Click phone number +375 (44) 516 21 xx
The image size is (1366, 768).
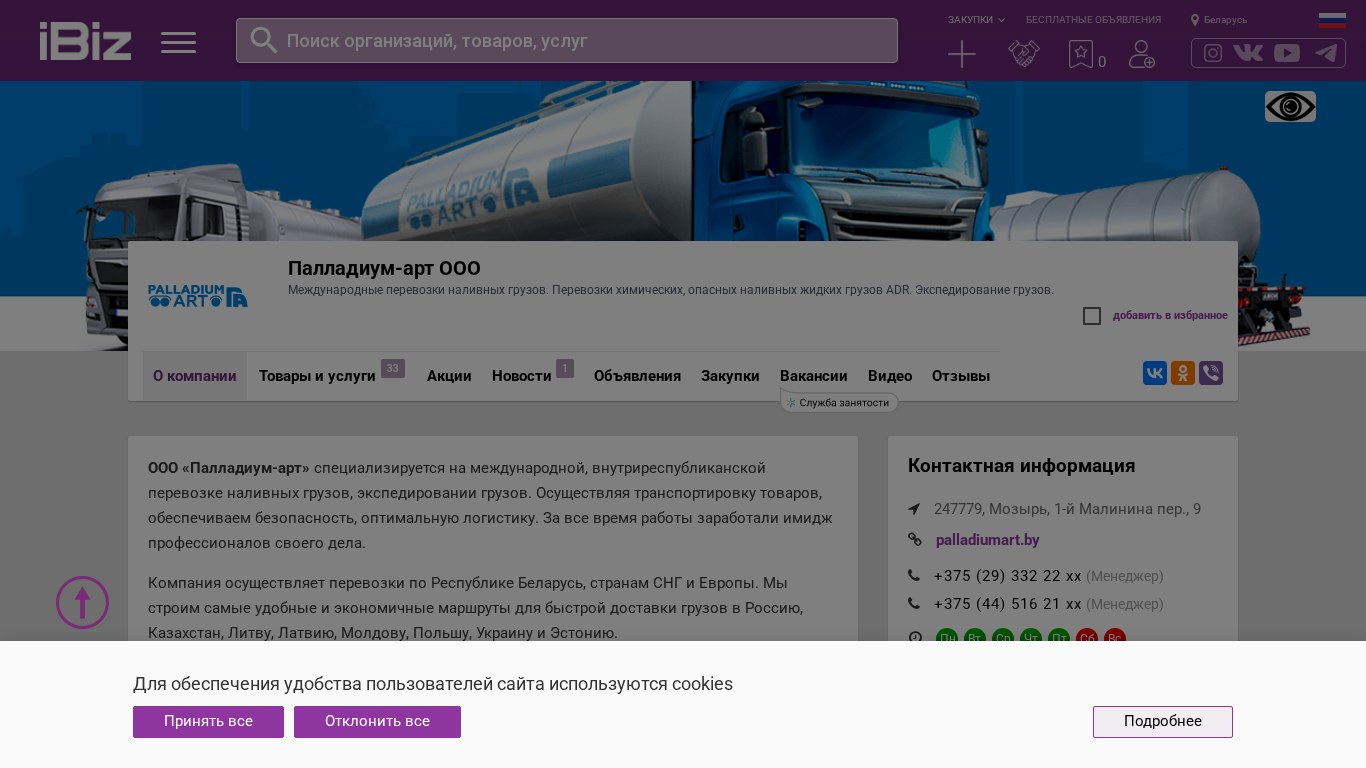(1008, 604)
